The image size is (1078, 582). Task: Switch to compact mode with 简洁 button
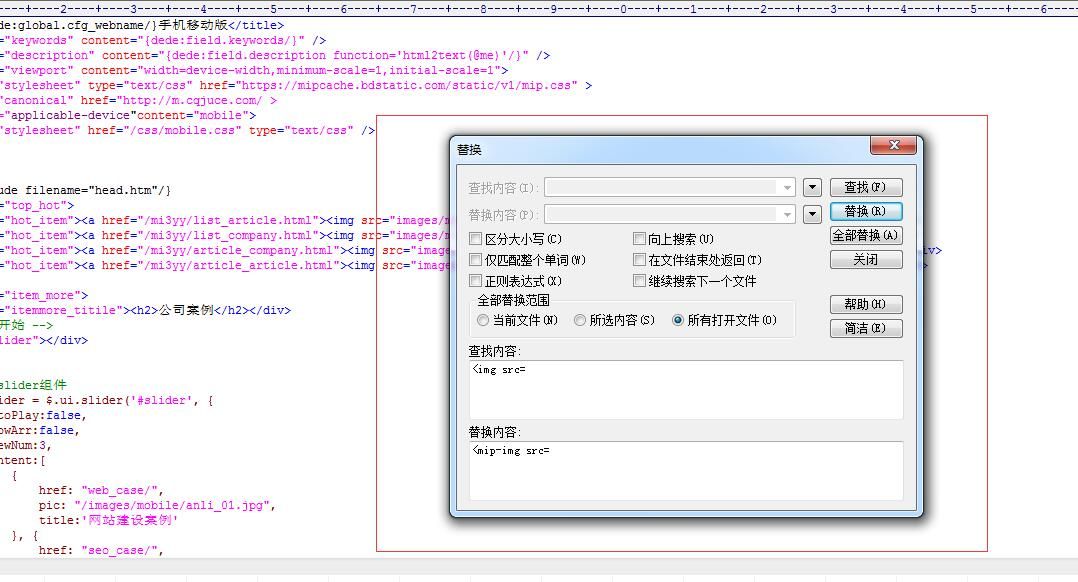click(x=866, y=328)
